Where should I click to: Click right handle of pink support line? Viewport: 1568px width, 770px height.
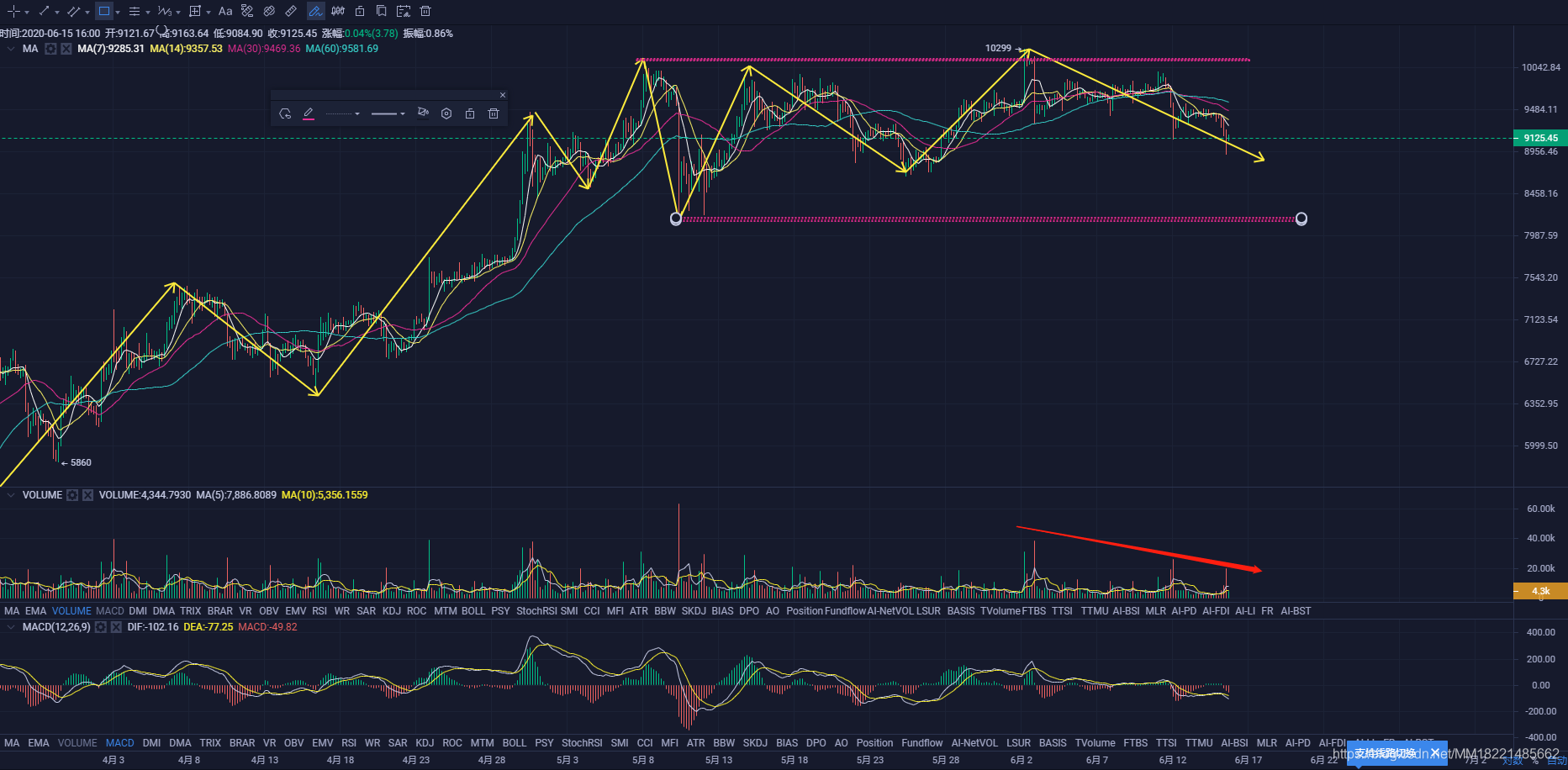(1301, 219)
